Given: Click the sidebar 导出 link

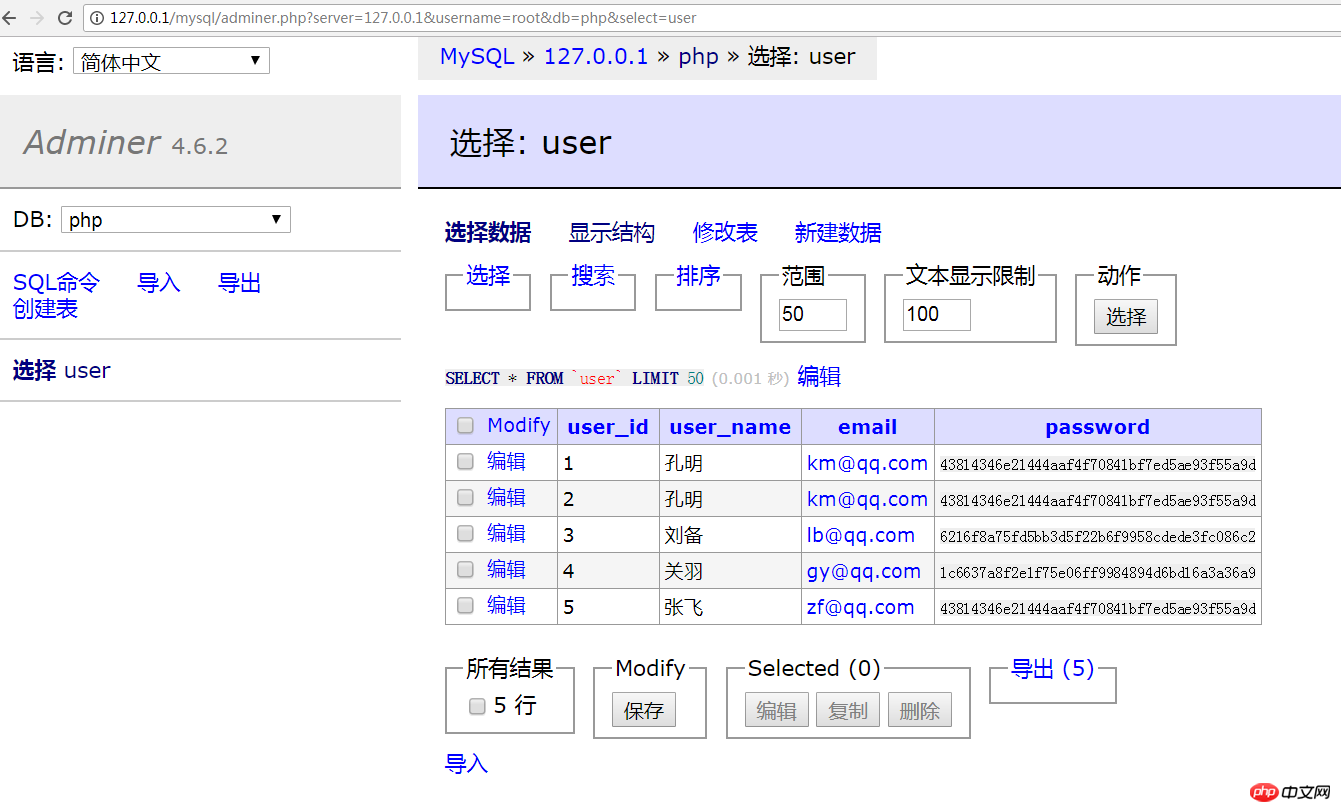Looking at the screenshot, I should (239, 283).
